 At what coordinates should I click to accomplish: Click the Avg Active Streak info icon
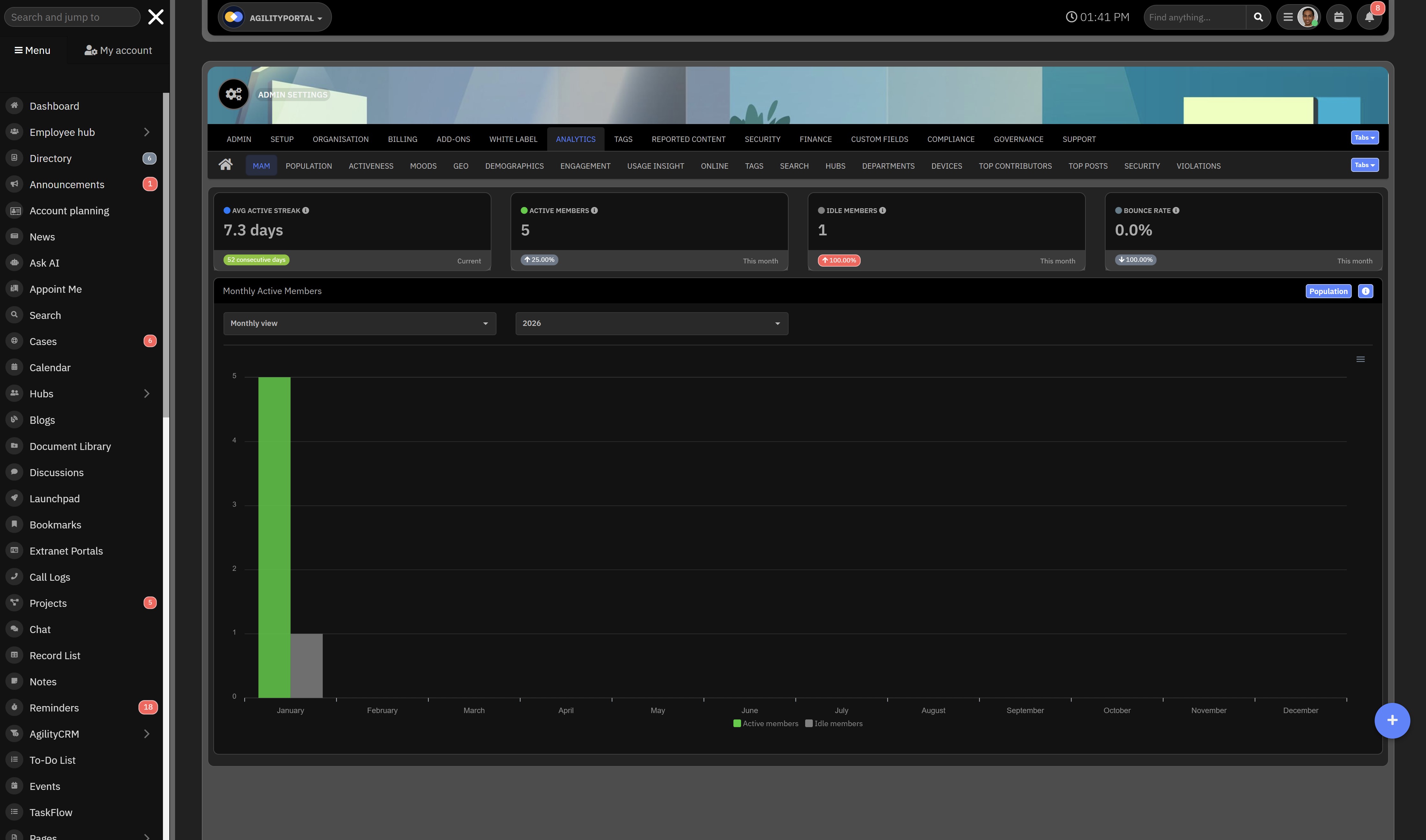coord(305,210)
